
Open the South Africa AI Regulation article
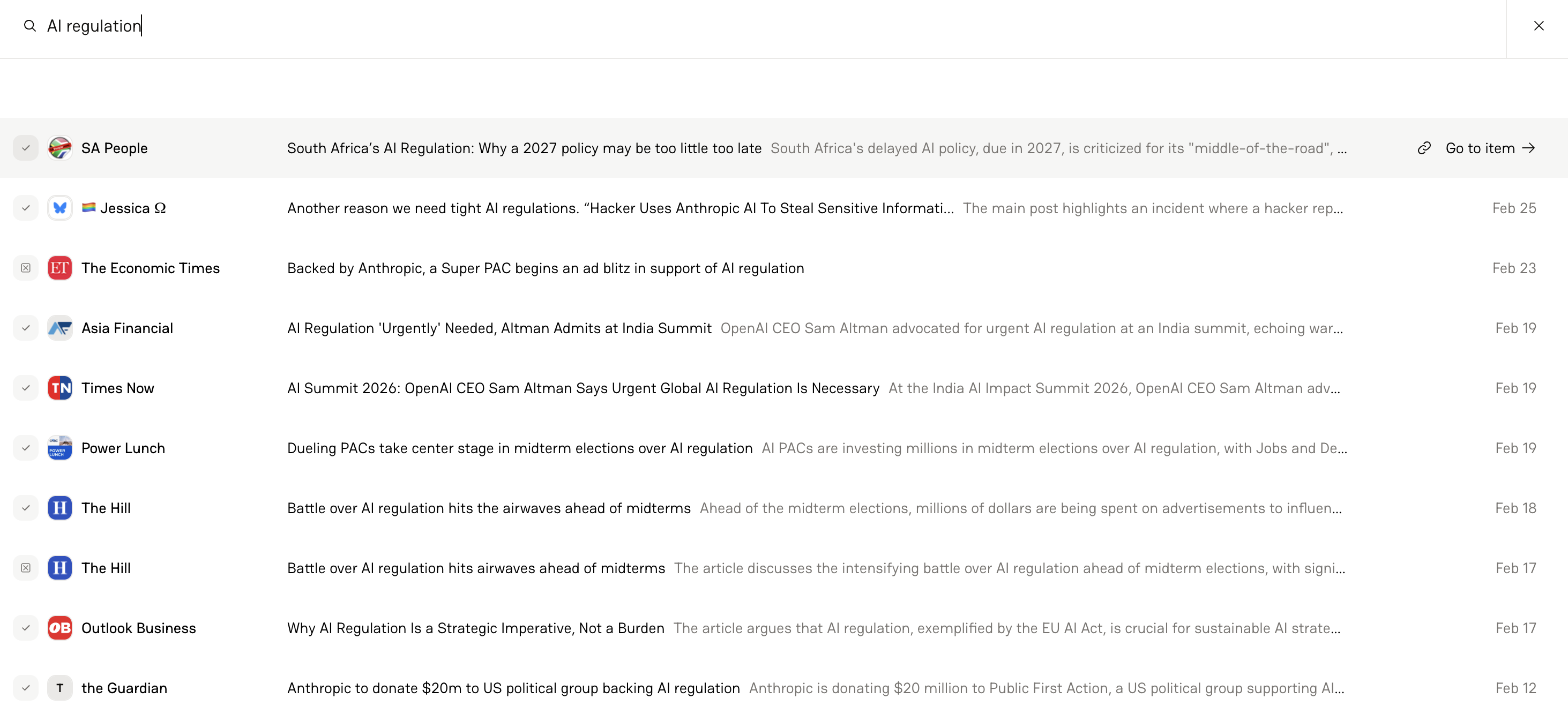click(524, 148)
